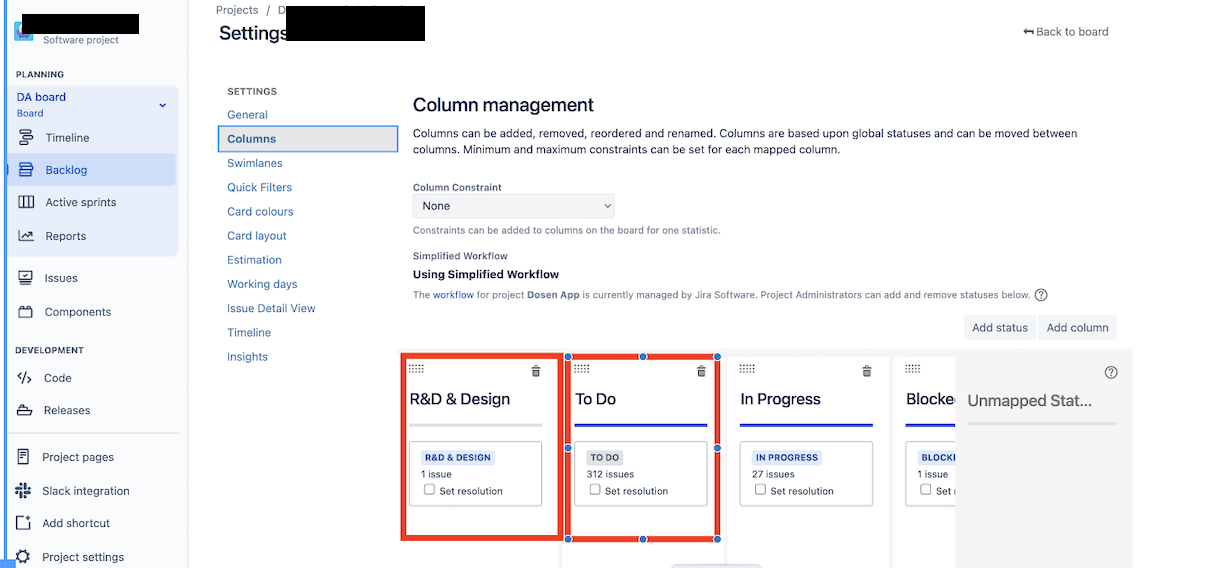The image size is (1212, 568).
Task: Open Insights settings
Action: 247,357
